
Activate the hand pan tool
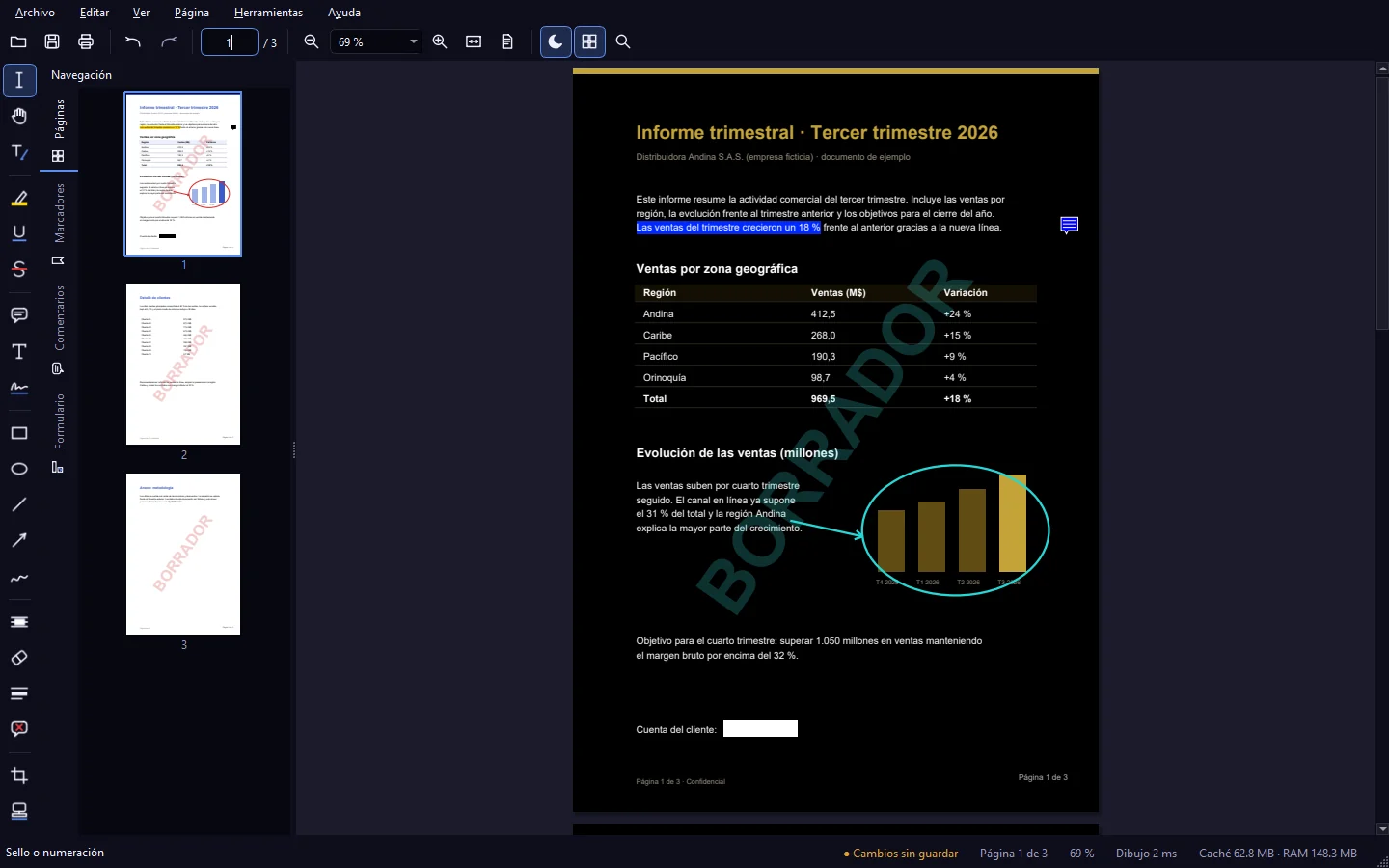pos(19,117)
